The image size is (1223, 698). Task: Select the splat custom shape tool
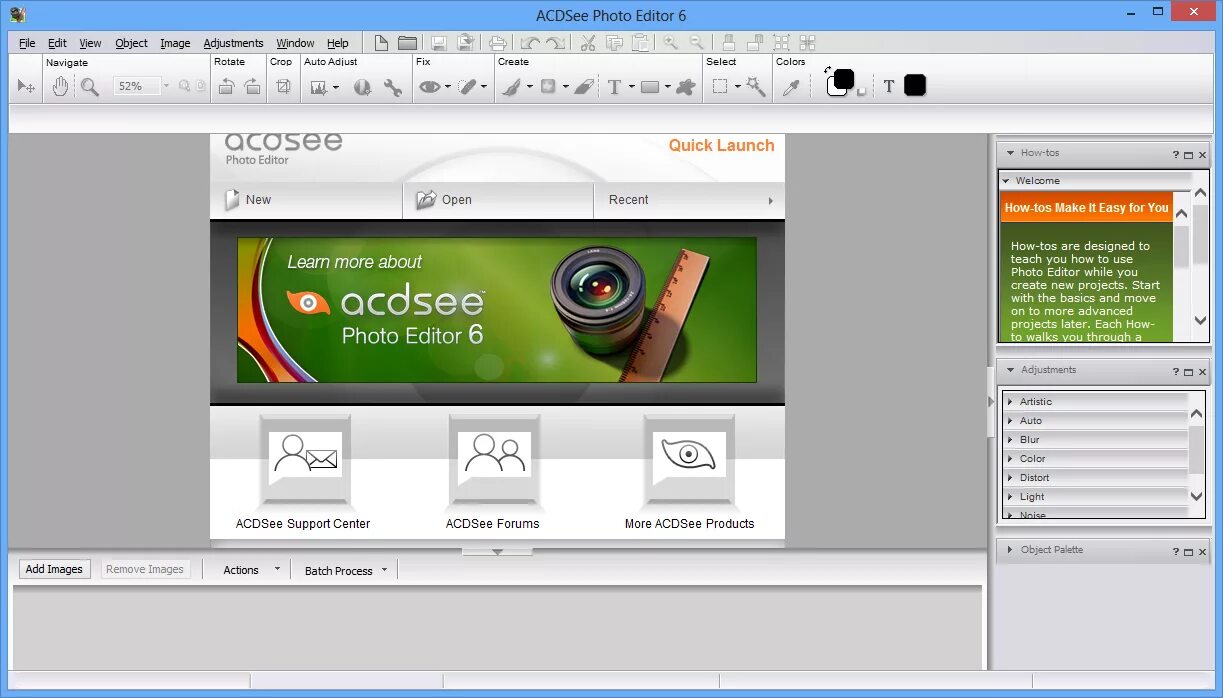click(686, 87)
